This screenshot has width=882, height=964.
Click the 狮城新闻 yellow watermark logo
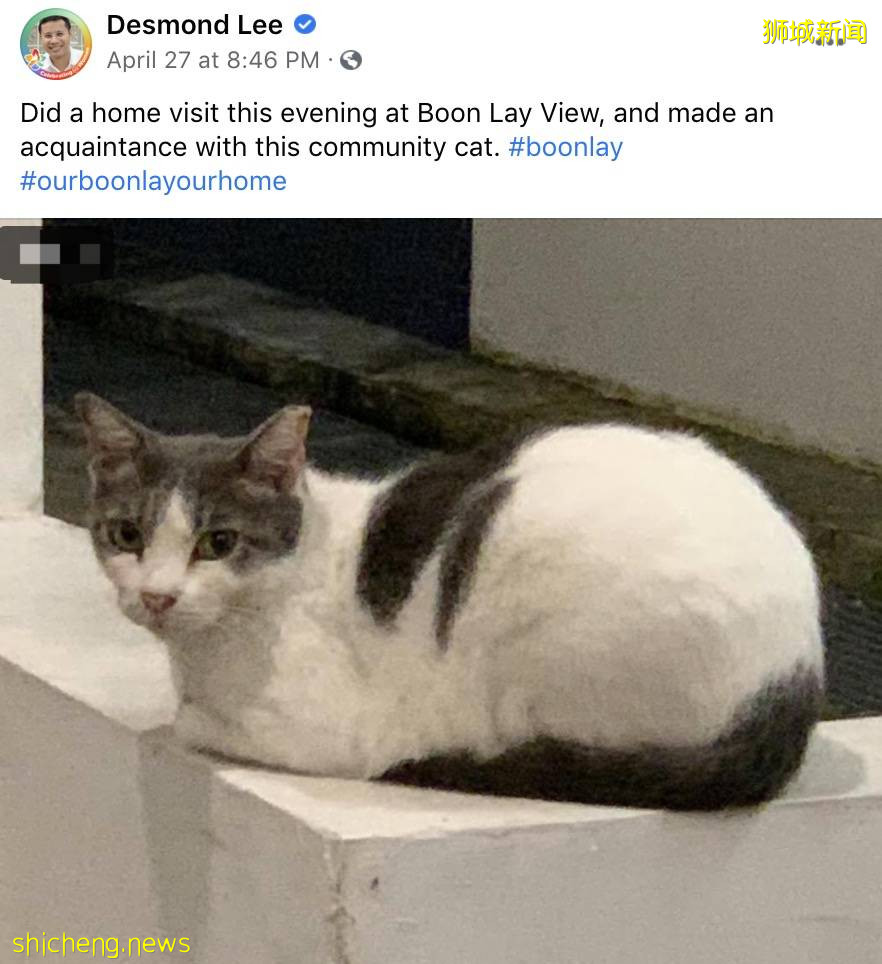(814, 32)
